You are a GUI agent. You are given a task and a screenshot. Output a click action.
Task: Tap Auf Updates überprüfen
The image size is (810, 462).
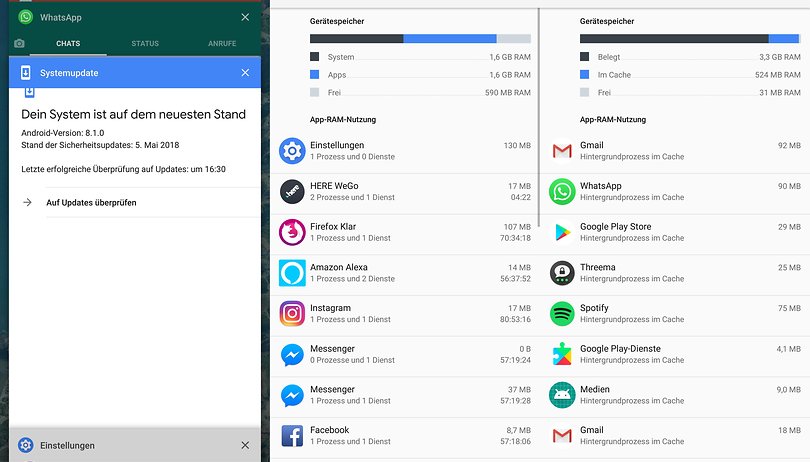click(x=92, y=203)
